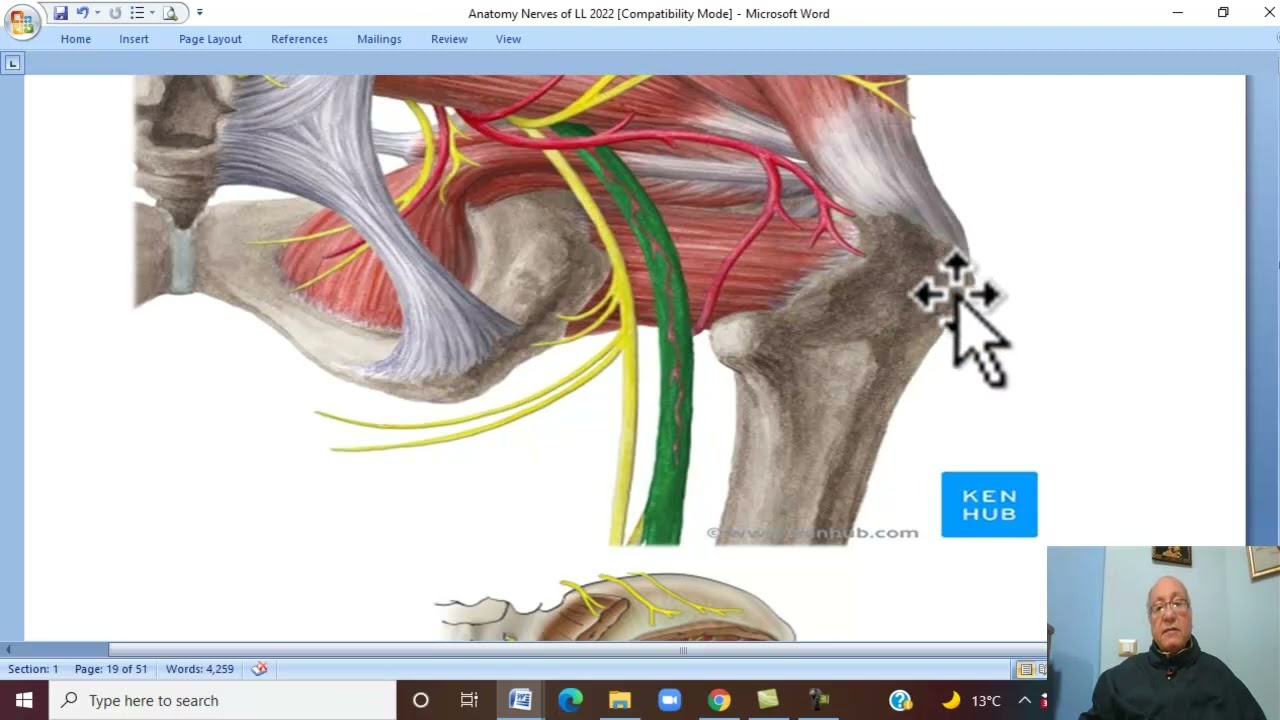Open the Office button menu
The image size is (1280, 720).
point(21,20)
